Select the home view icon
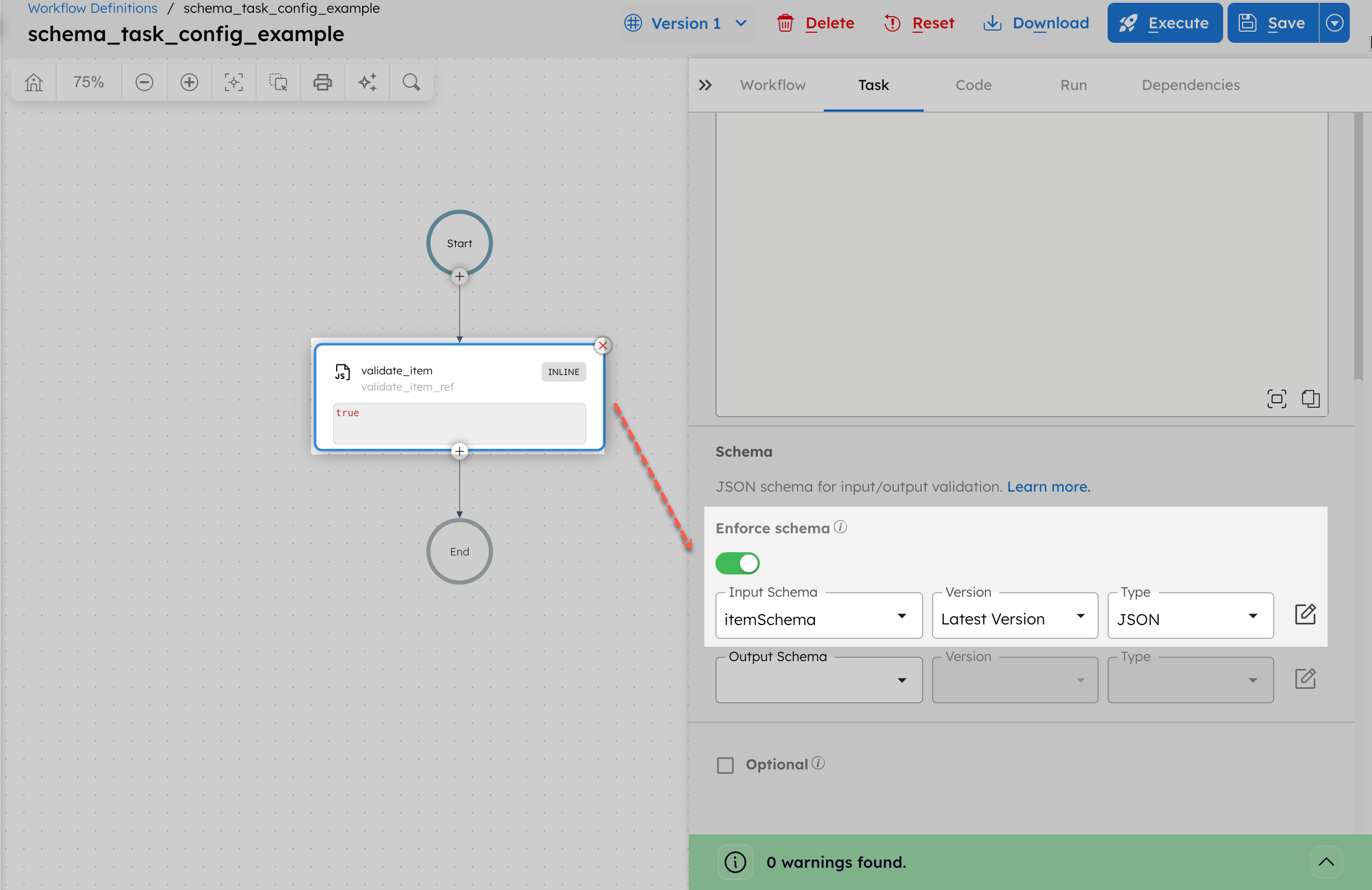This screenshot has height=890, width=1372. tap(33, 82)
